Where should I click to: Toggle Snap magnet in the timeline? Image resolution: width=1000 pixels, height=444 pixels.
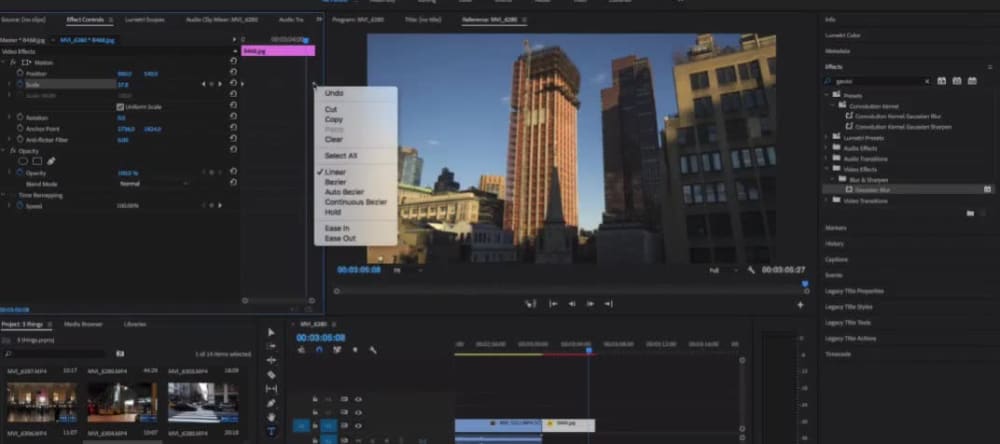(320, 350)
